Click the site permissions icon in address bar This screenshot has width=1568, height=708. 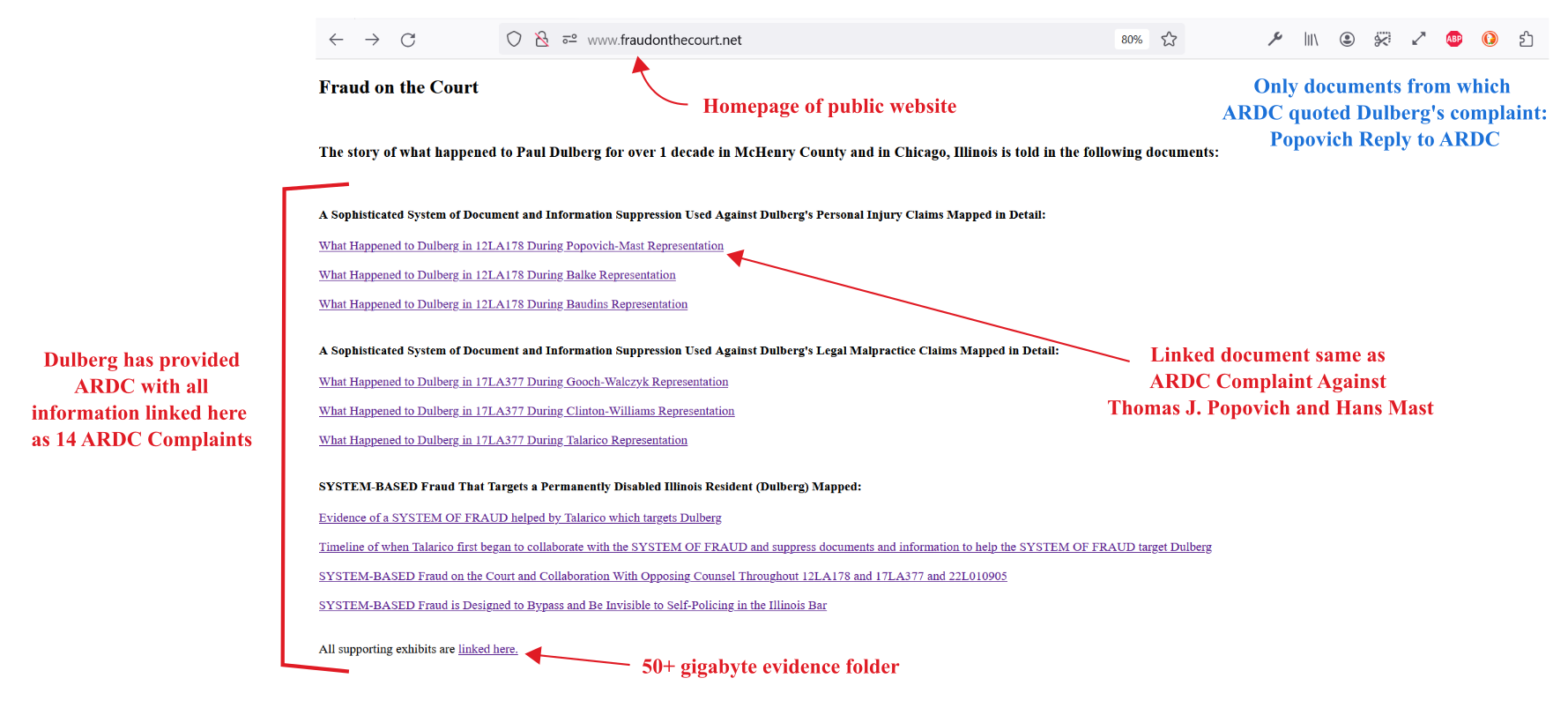pyautogui.click(x=569, y=40)
